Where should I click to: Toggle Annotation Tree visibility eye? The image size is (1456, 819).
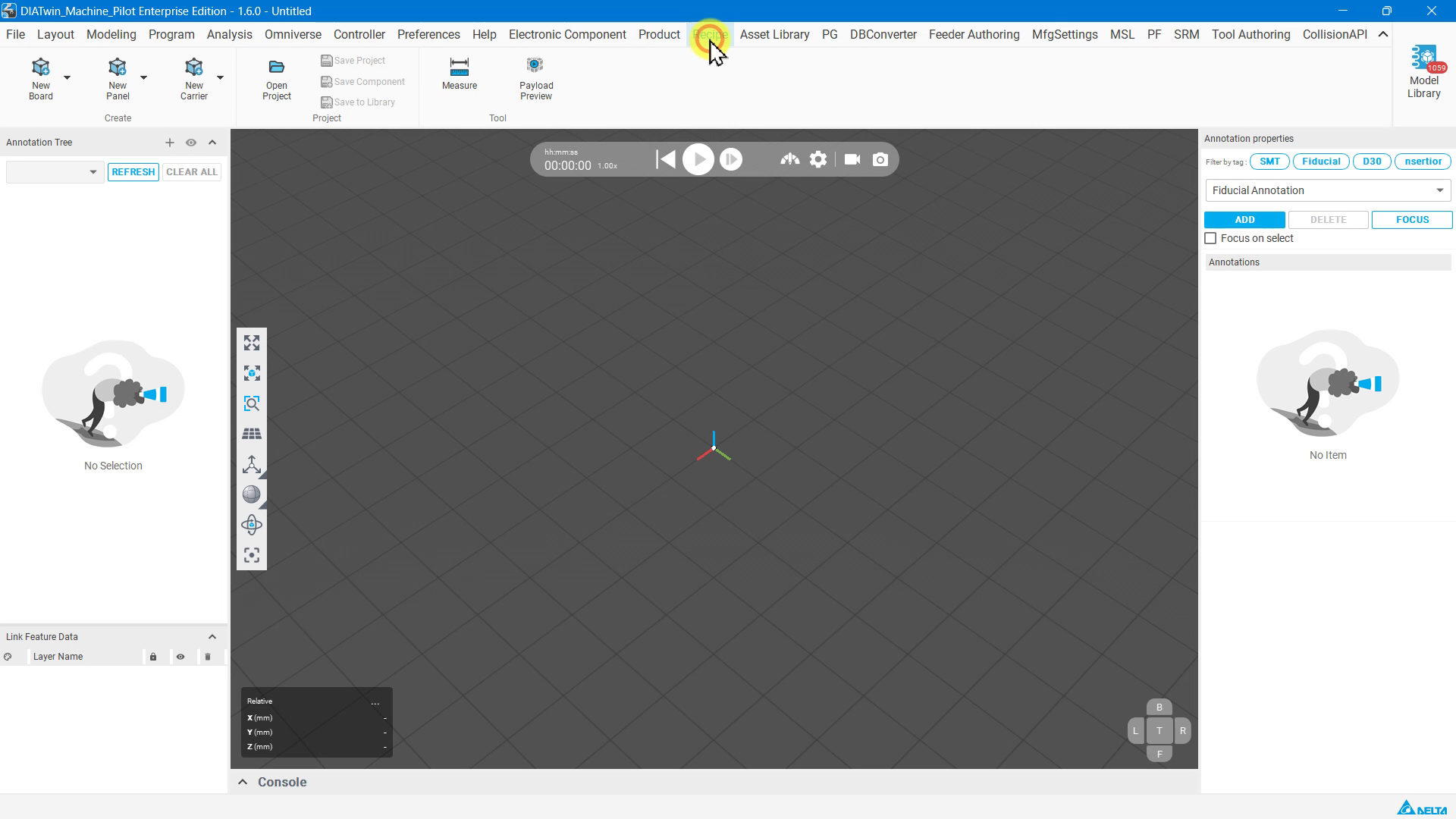[x=191, y=143]
